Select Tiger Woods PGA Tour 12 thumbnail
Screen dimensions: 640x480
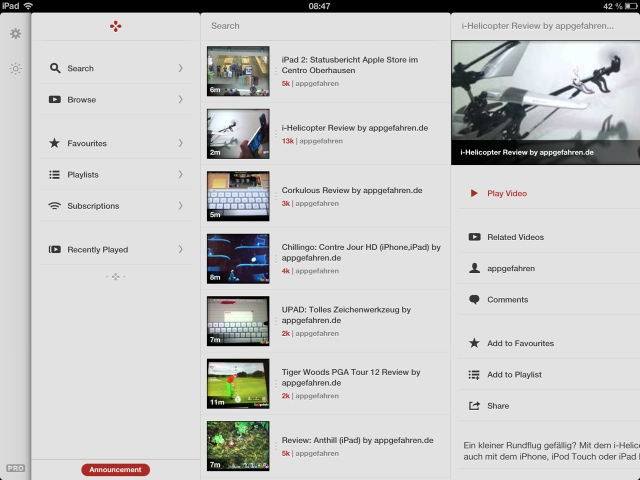click(238, 385)
